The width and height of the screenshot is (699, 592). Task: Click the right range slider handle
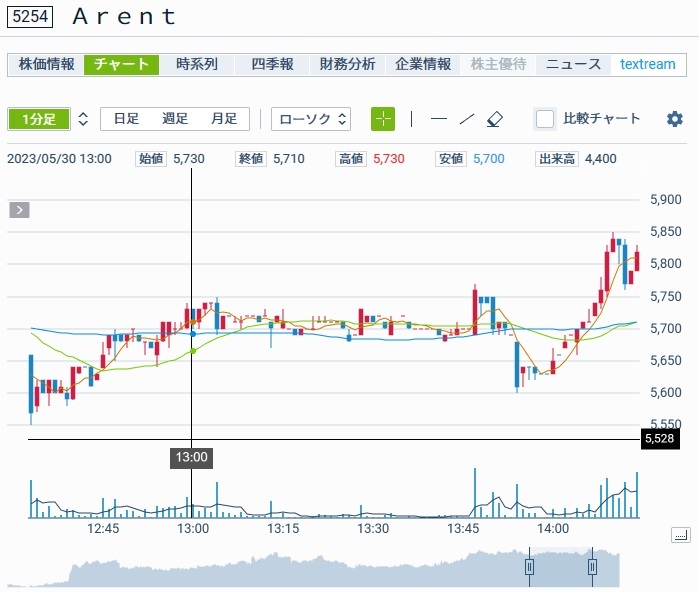point(592,567)
